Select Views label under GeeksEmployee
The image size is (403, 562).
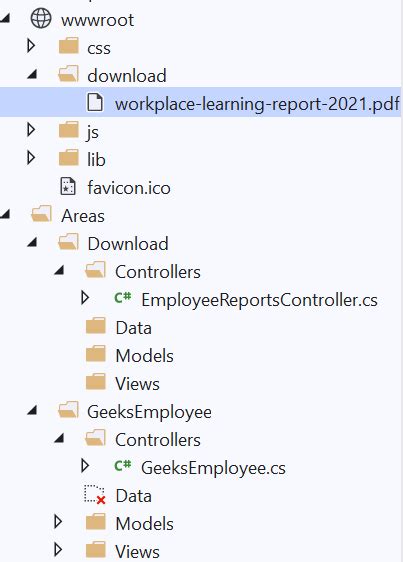point(137,552)
